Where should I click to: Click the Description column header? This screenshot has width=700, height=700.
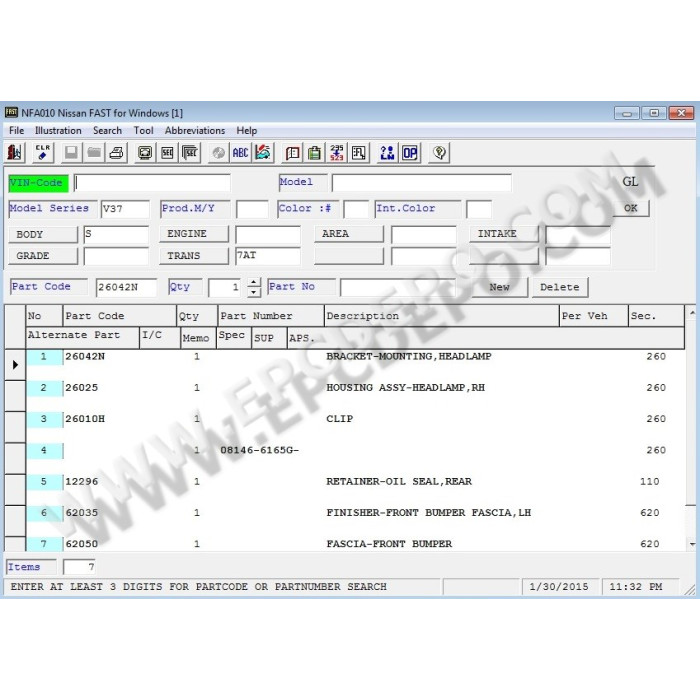point(442,316)
